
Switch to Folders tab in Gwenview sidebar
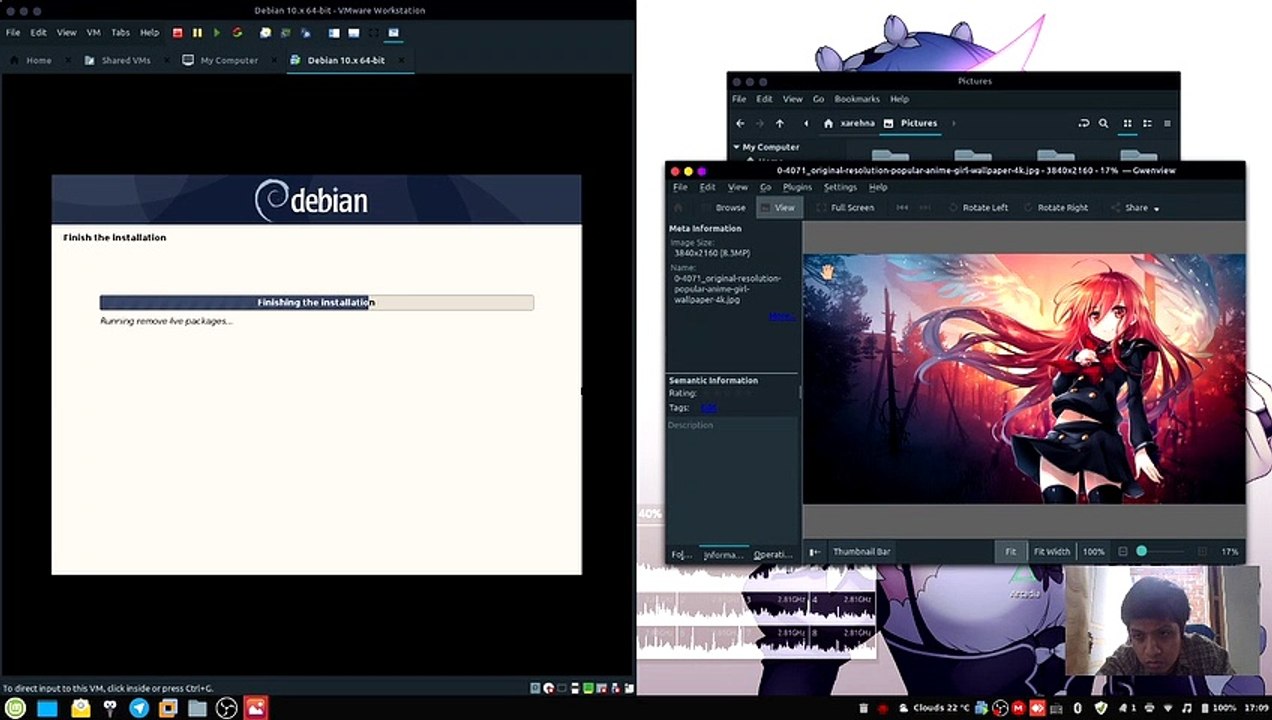click(682, 554)
